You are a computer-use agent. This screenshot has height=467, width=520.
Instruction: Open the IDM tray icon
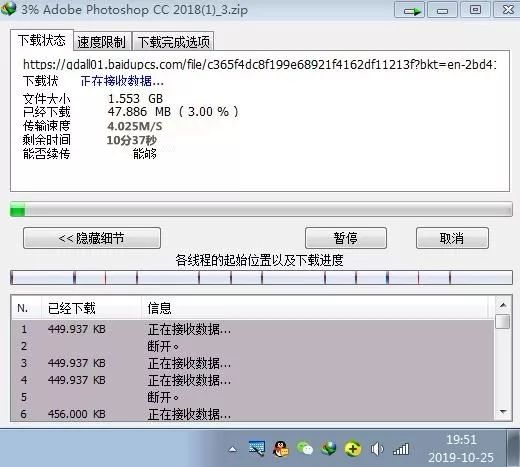(329, 448)
